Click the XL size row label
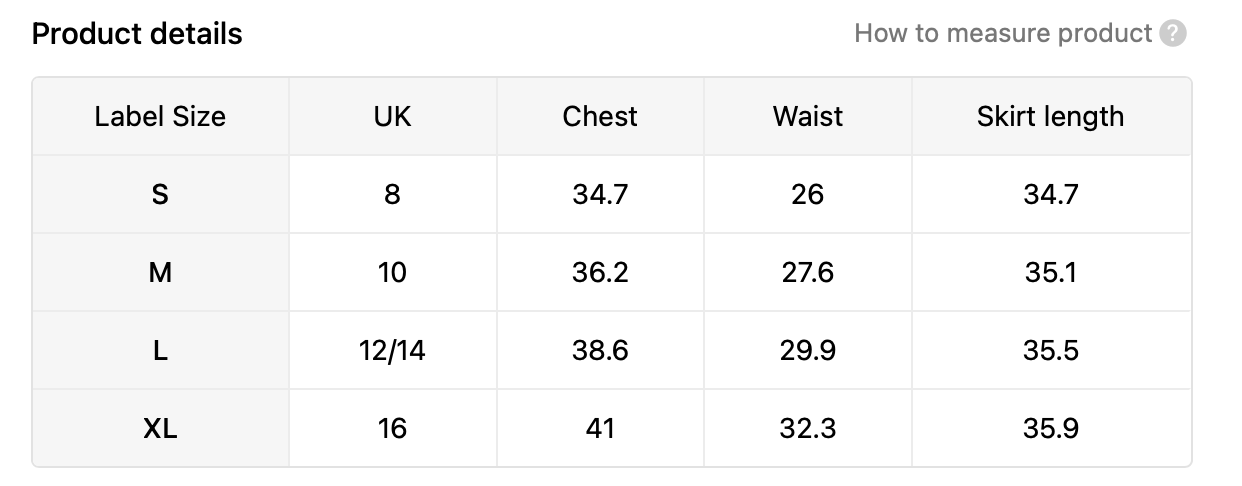Screen dimensions: 1242x486 160,428
